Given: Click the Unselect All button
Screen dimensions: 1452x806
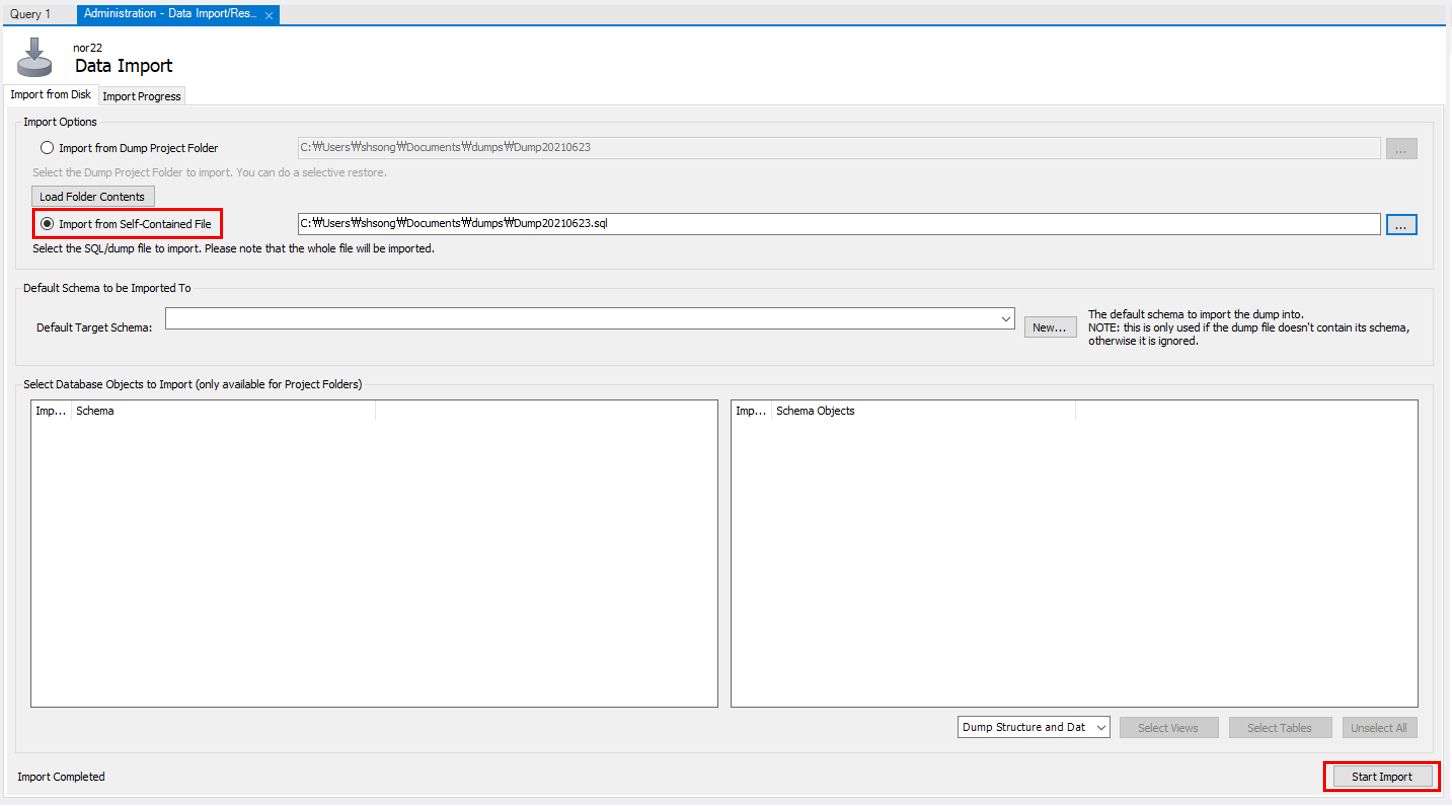Looking at the screenshot, I should pos(1379,727).
